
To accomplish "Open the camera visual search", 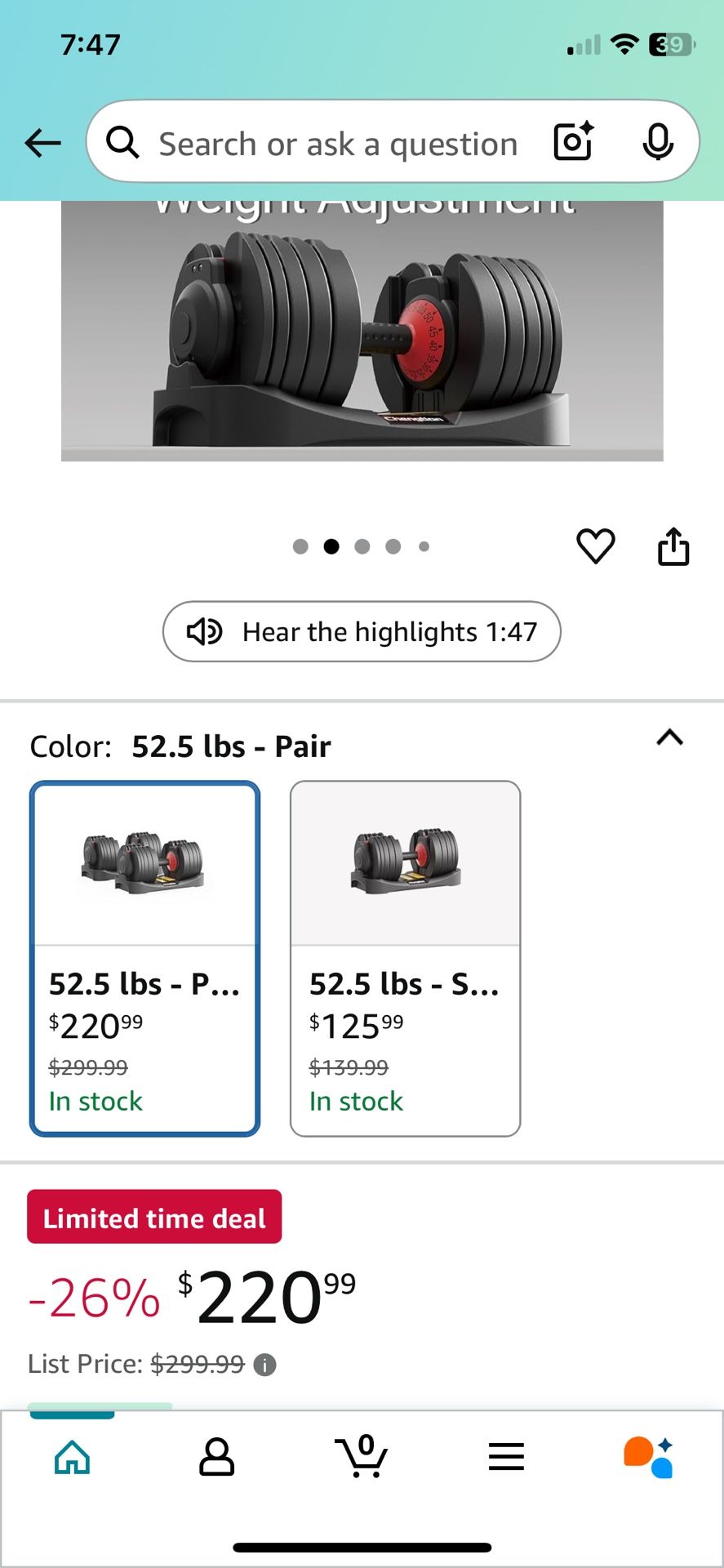I will [x=572, y=141].
